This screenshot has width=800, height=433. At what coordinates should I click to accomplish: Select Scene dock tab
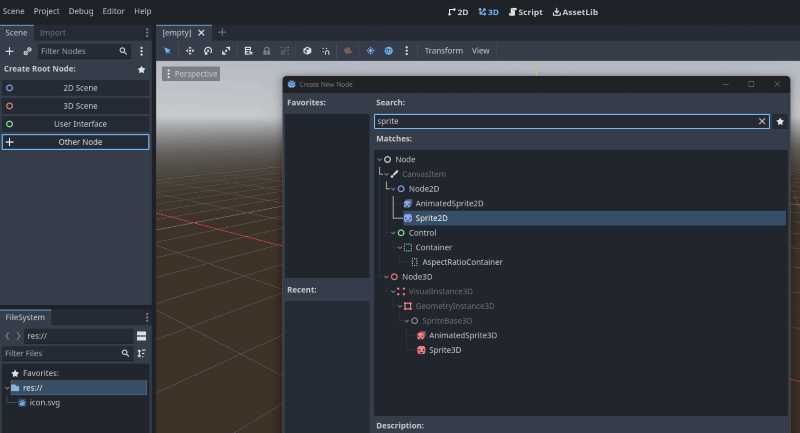pos(16,33)
